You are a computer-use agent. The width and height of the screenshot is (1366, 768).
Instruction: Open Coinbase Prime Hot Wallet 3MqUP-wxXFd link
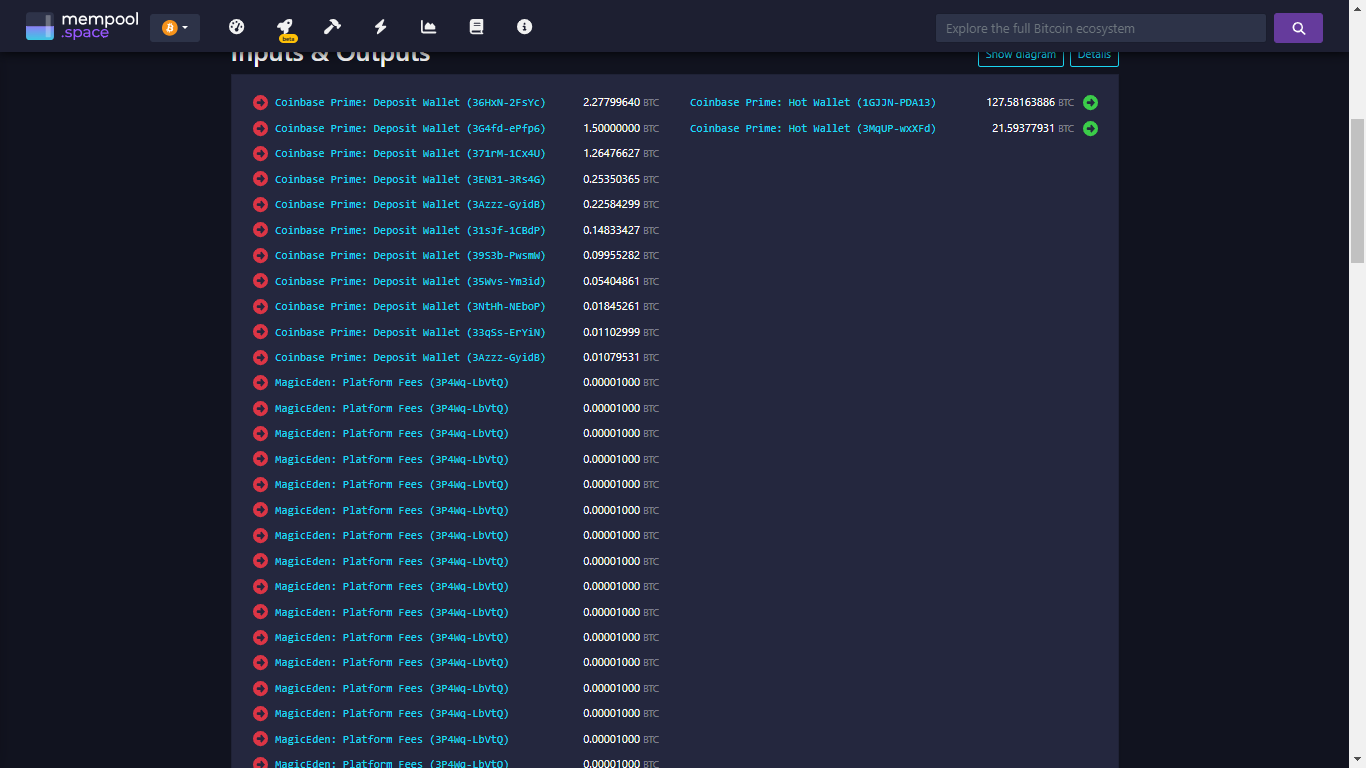pos(812,128)
